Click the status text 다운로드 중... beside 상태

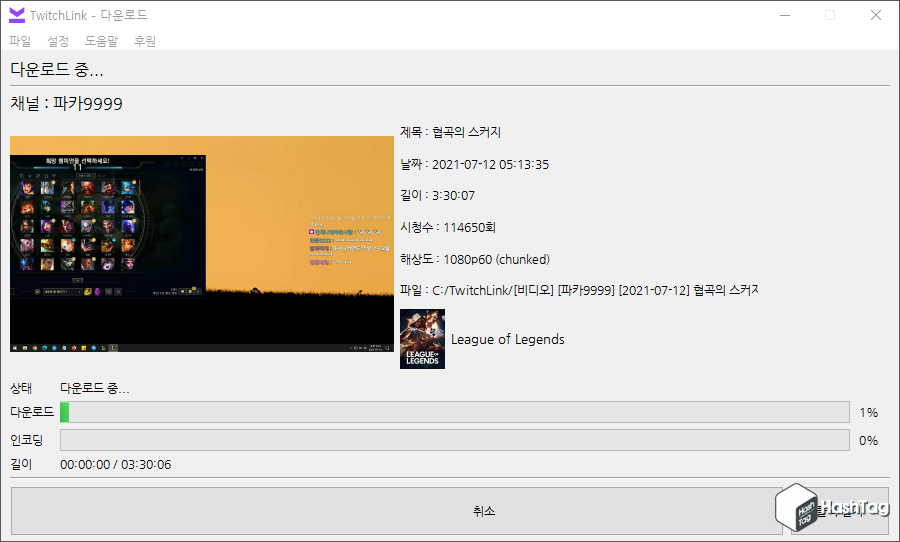tap(95, 389)
